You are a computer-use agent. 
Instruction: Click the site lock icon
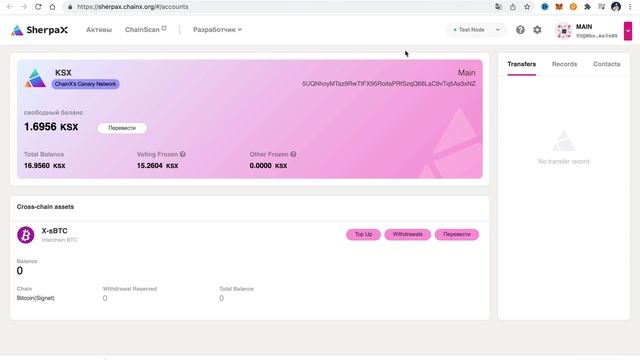pos(70,7)
